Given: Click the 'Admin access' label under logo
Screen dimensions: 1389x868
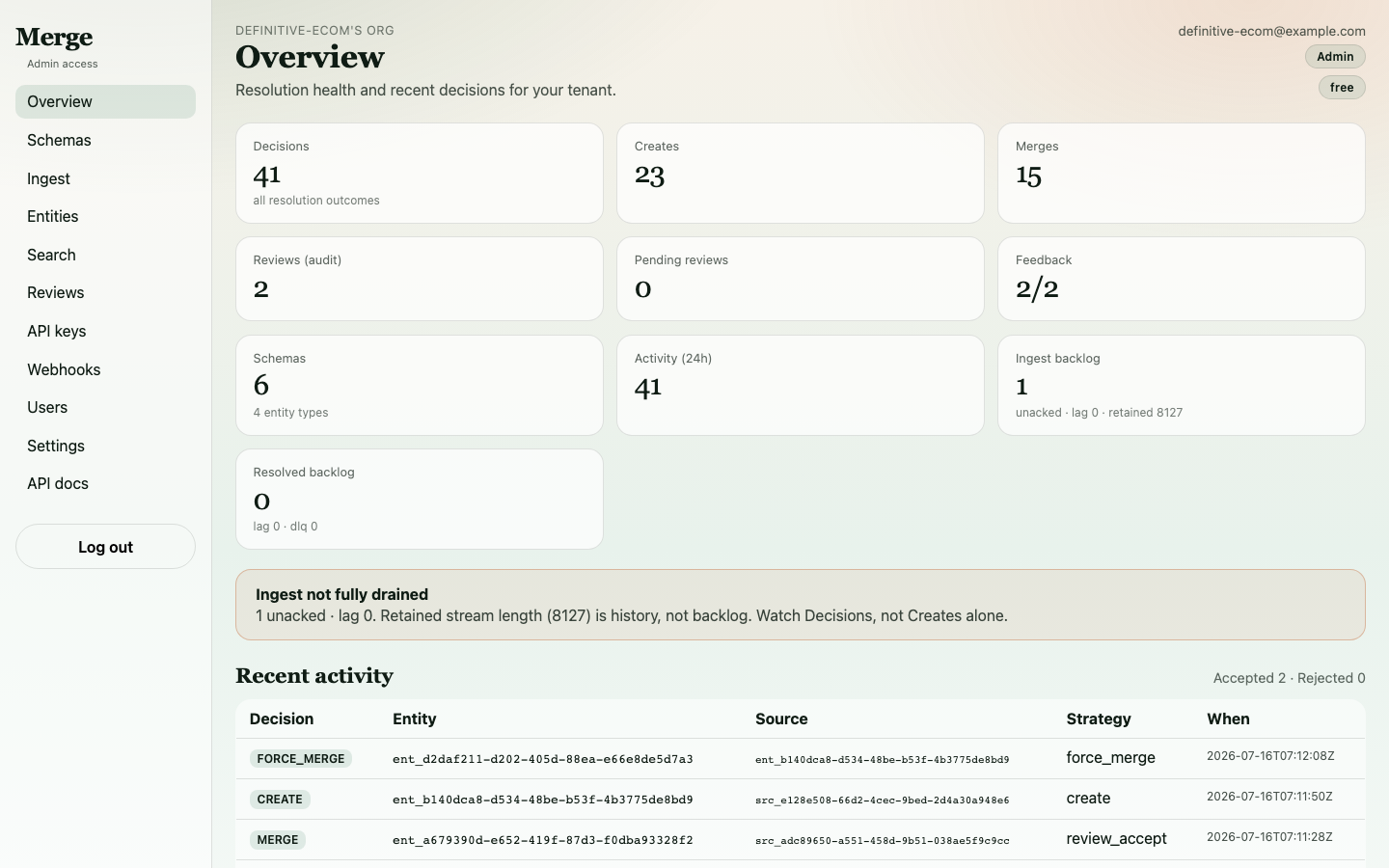Looking at the screenshot, I should click(63, 64).
